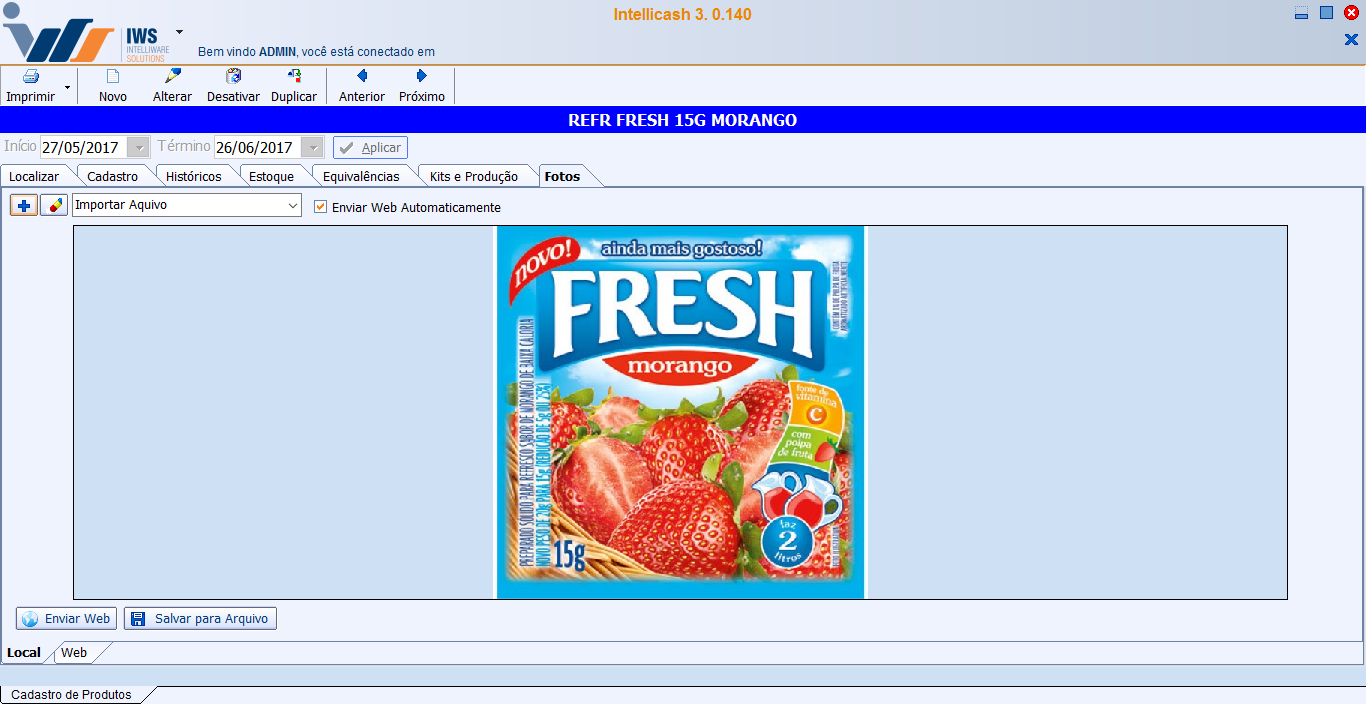This screenshot has height=704, width=1366.
Task: Open the Imprimir dropdown arrow
Action: [x=67, y=87]
